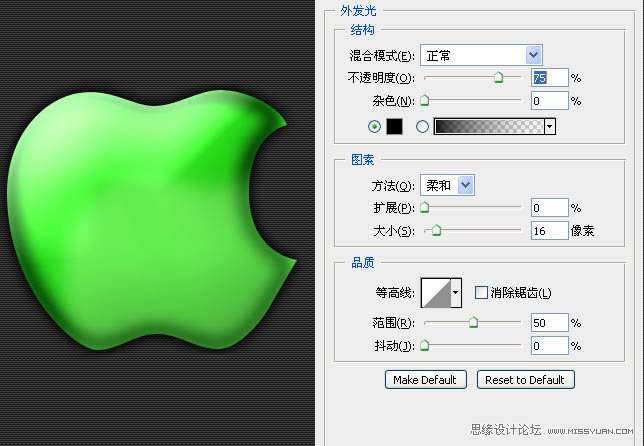
Task: Click the 杂色 noise slider handle
Action: (x=425, y=100)
